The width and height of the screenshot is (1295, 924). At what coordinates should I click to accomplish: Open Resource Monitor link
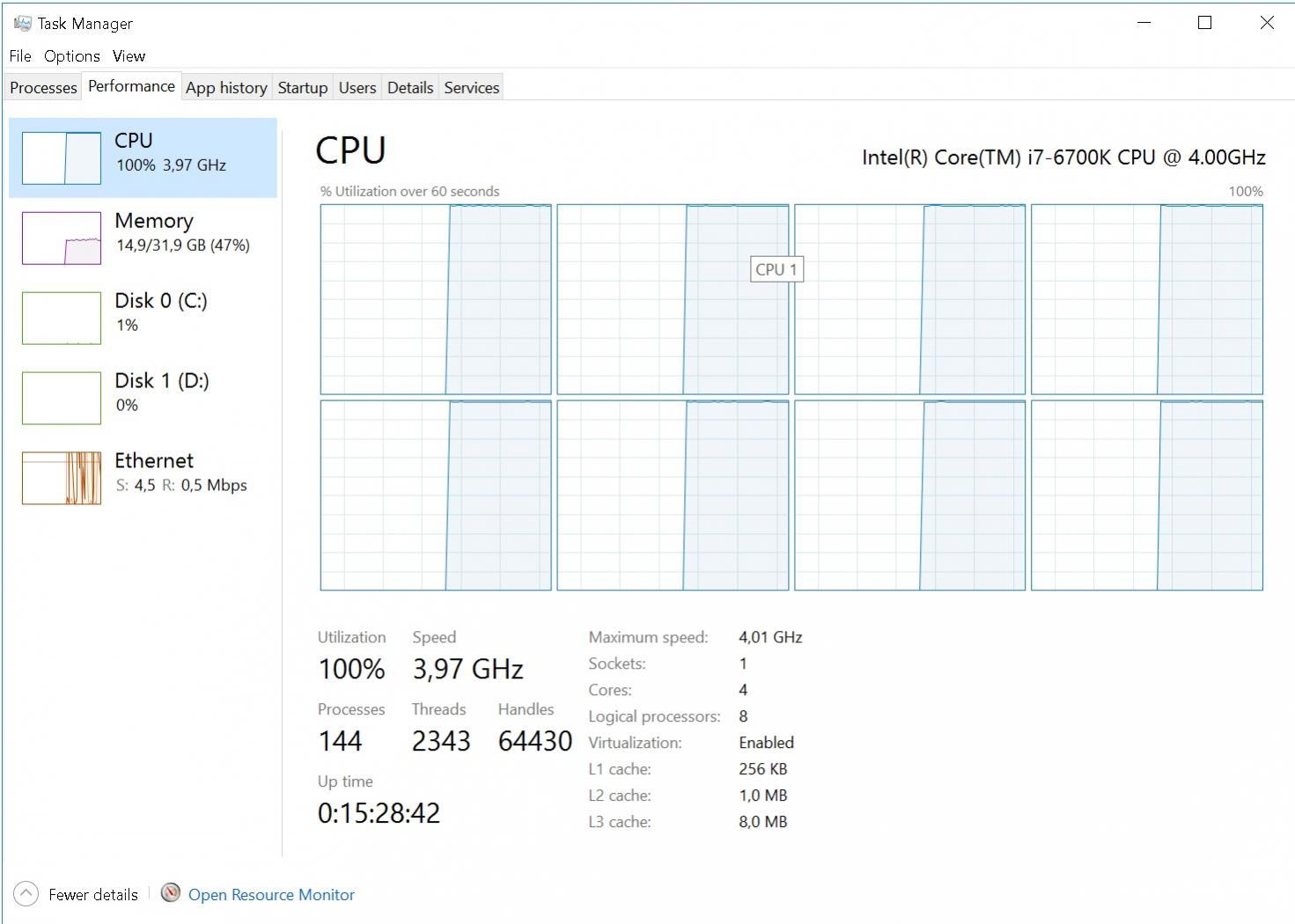click(x=271, y=895)
